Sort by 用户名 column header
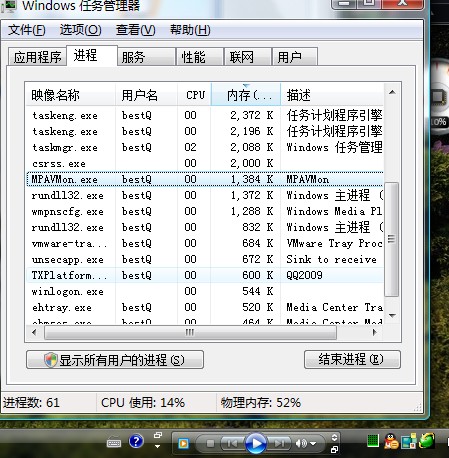 point(146,95)
